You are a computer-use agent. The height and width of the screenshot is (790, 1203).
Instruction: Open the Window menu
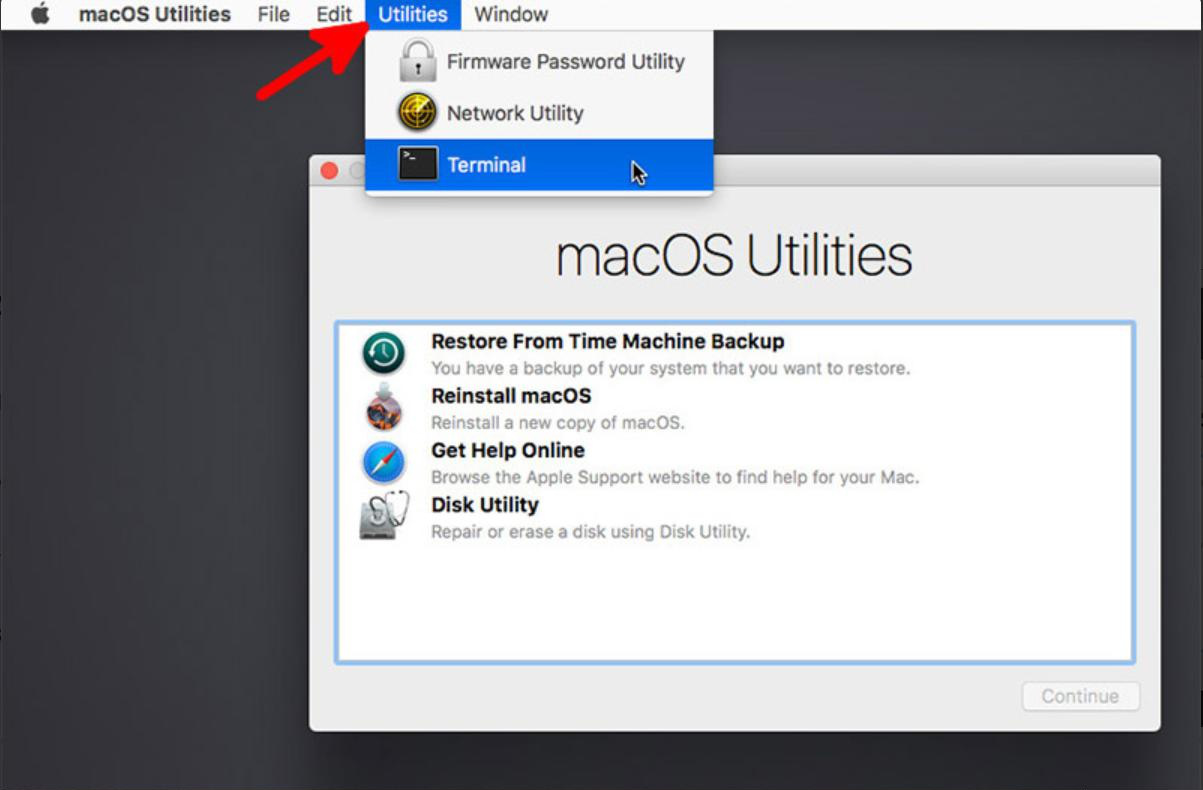pos(510,15)
